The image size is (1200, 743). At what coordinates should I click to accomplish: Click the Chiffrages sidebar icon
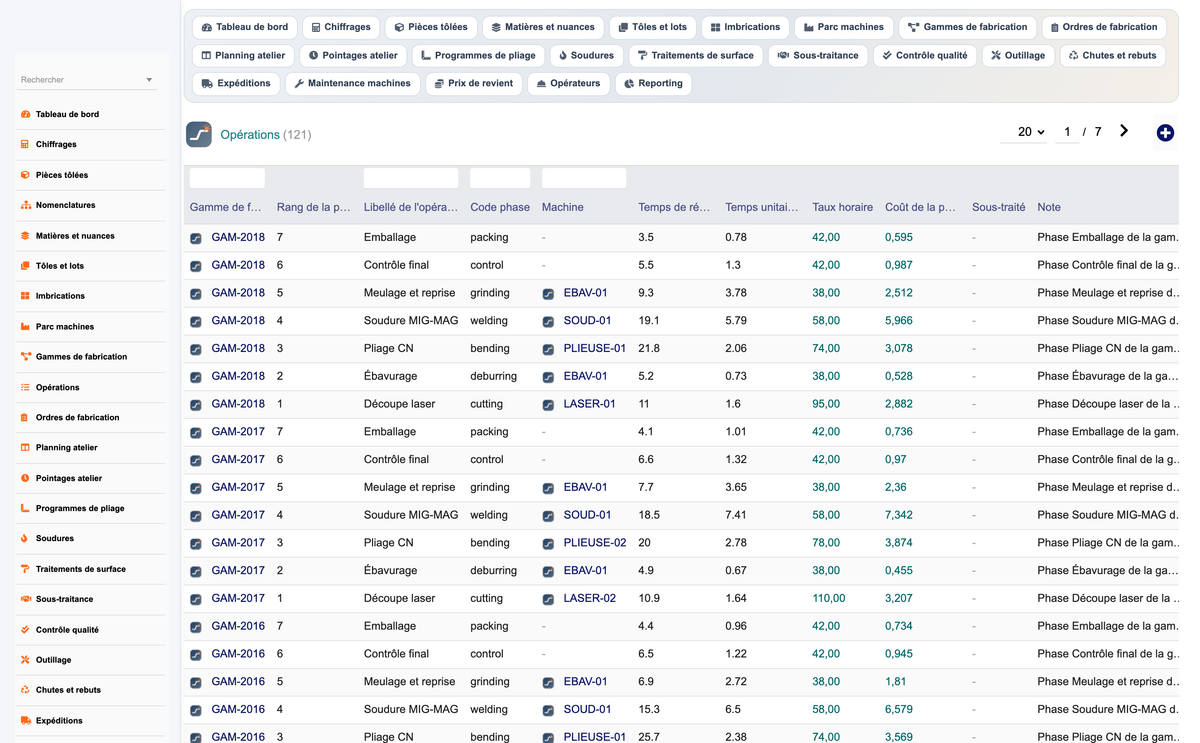tap(25, 144)
